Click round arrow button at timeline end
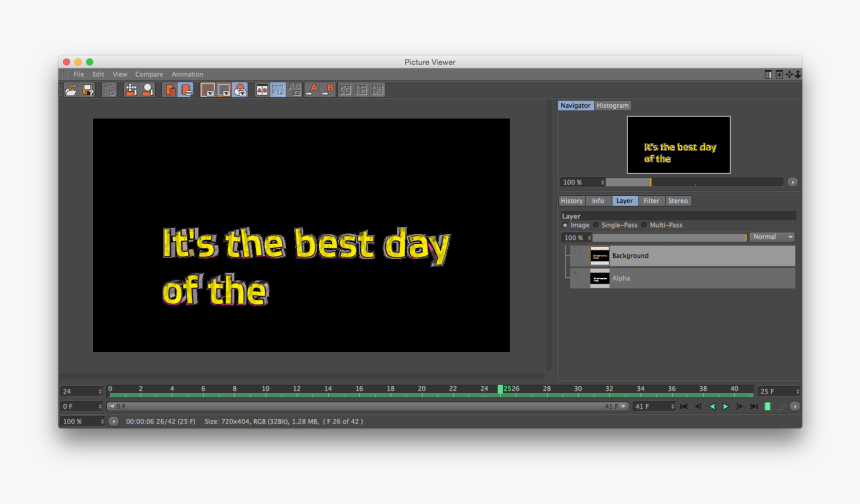This screenshot has height=504, width=860. (x=795, y=406)
